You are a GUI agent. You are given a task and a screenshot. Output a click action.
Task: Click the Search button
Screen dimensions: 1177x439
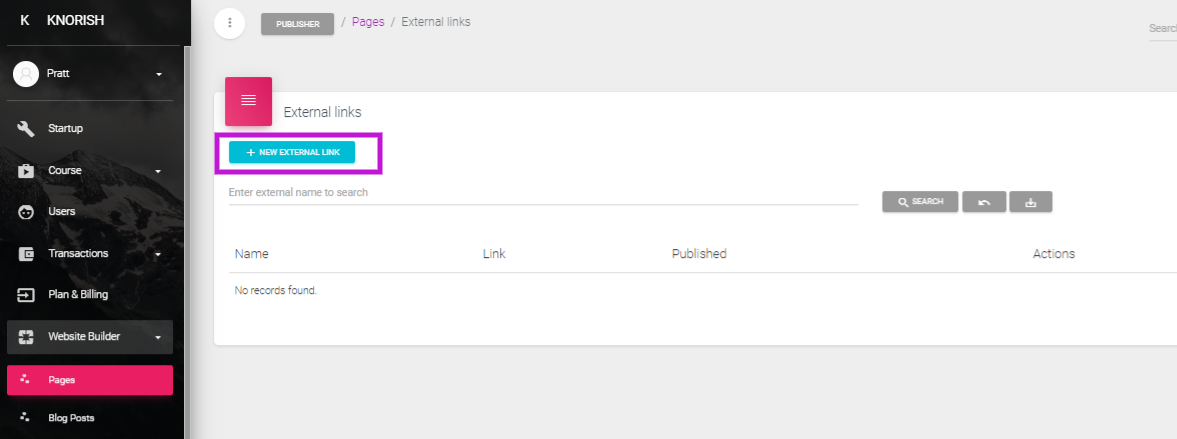(x=920, y=202)
